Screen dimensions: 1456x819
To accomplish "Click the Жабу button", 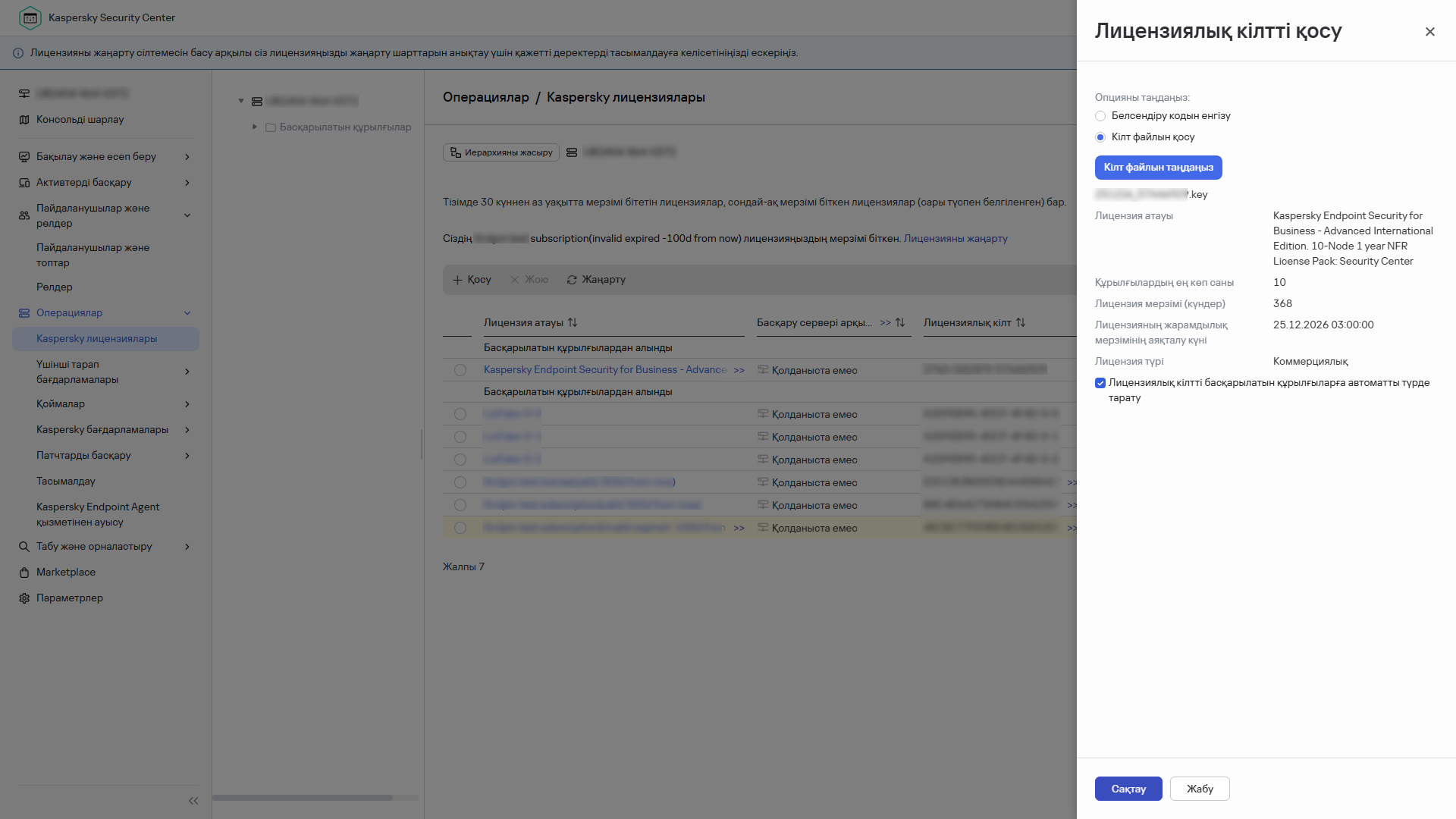I will 1199,789.
